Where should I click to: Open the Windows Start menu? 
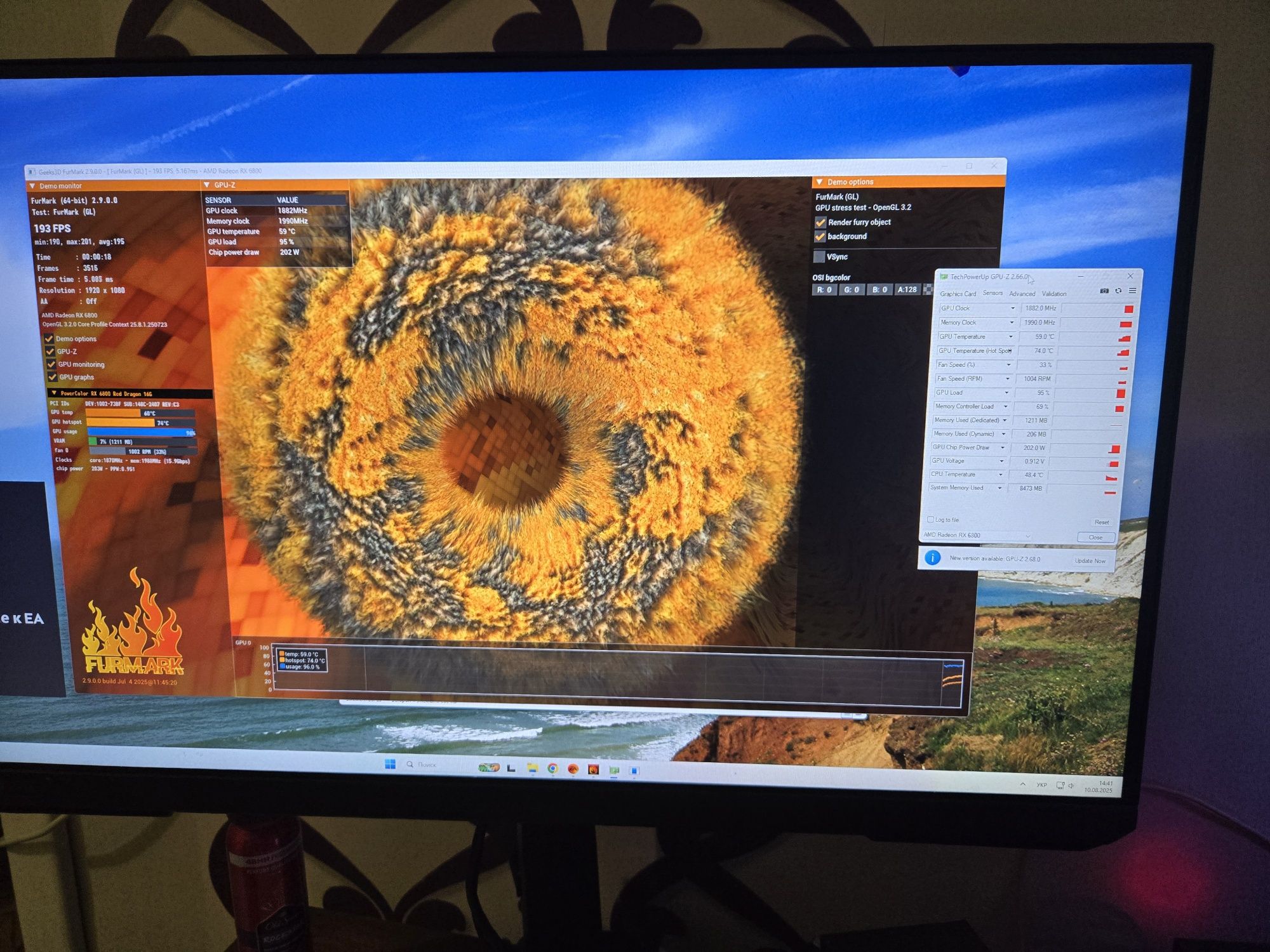click(390, 764)
